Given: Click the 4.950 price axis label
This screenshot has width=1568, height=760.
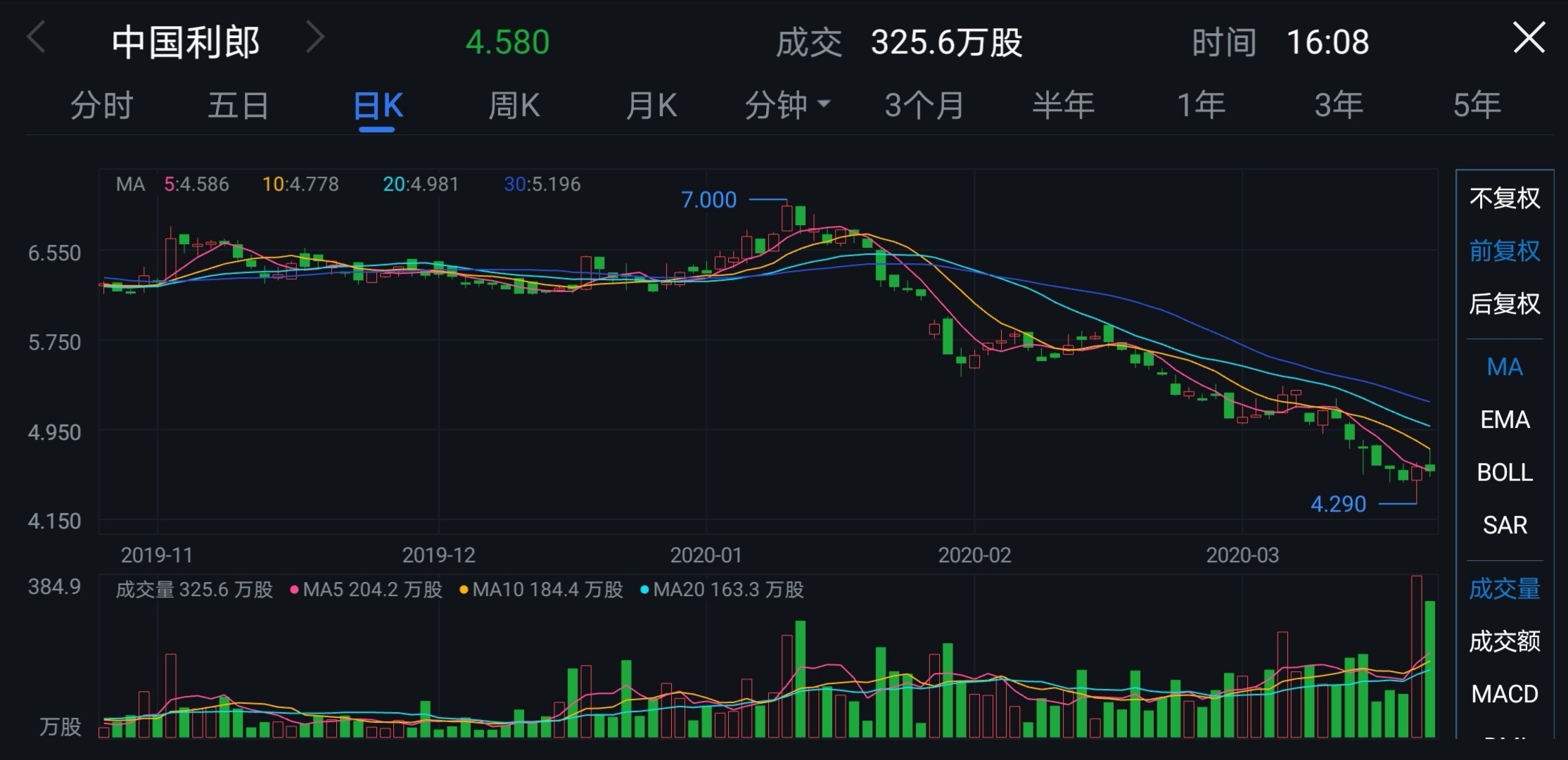Looking at the screenshot, I should pos(54,432).
